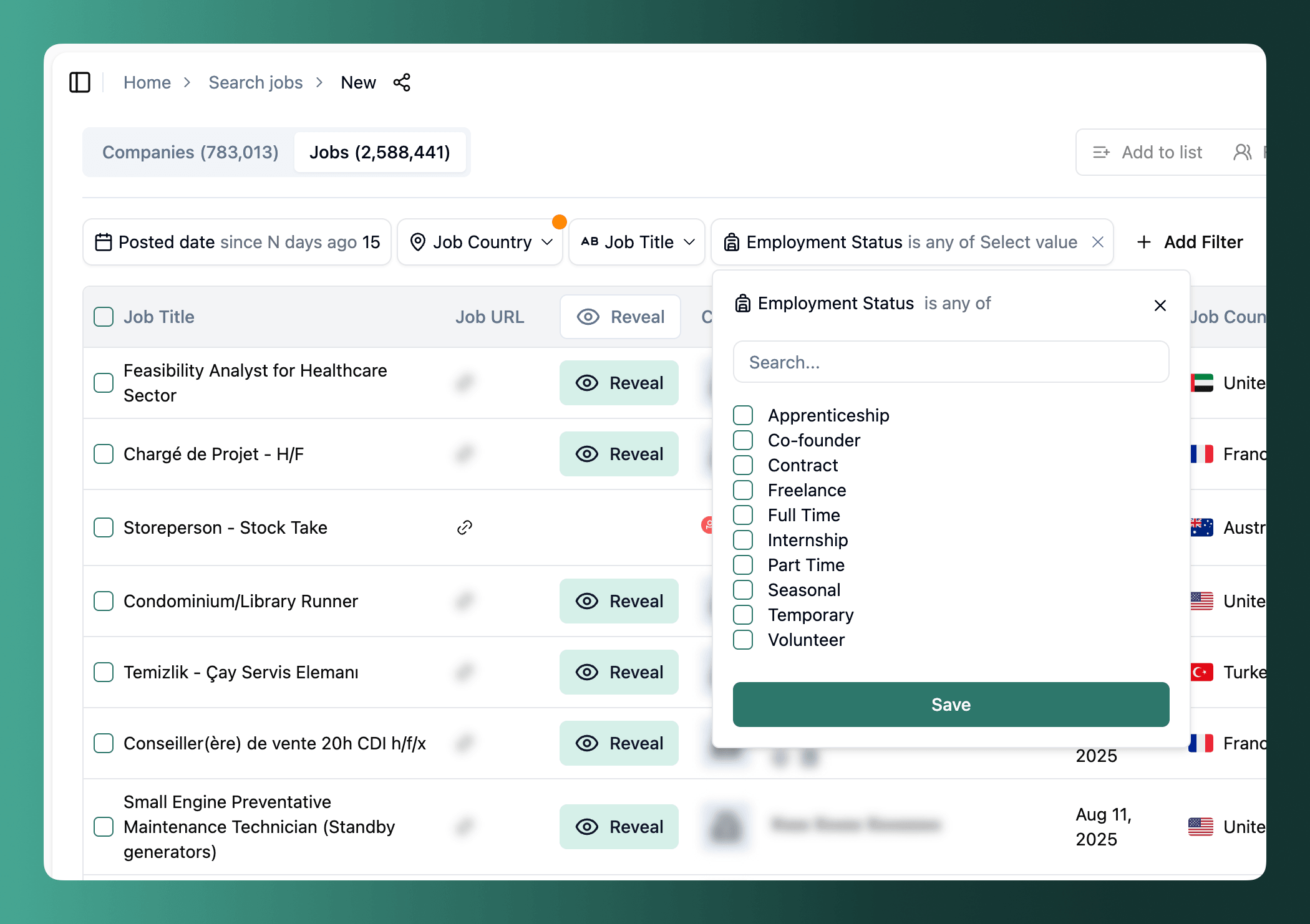Close the Employment Status popup

[x=1160, y=306]
